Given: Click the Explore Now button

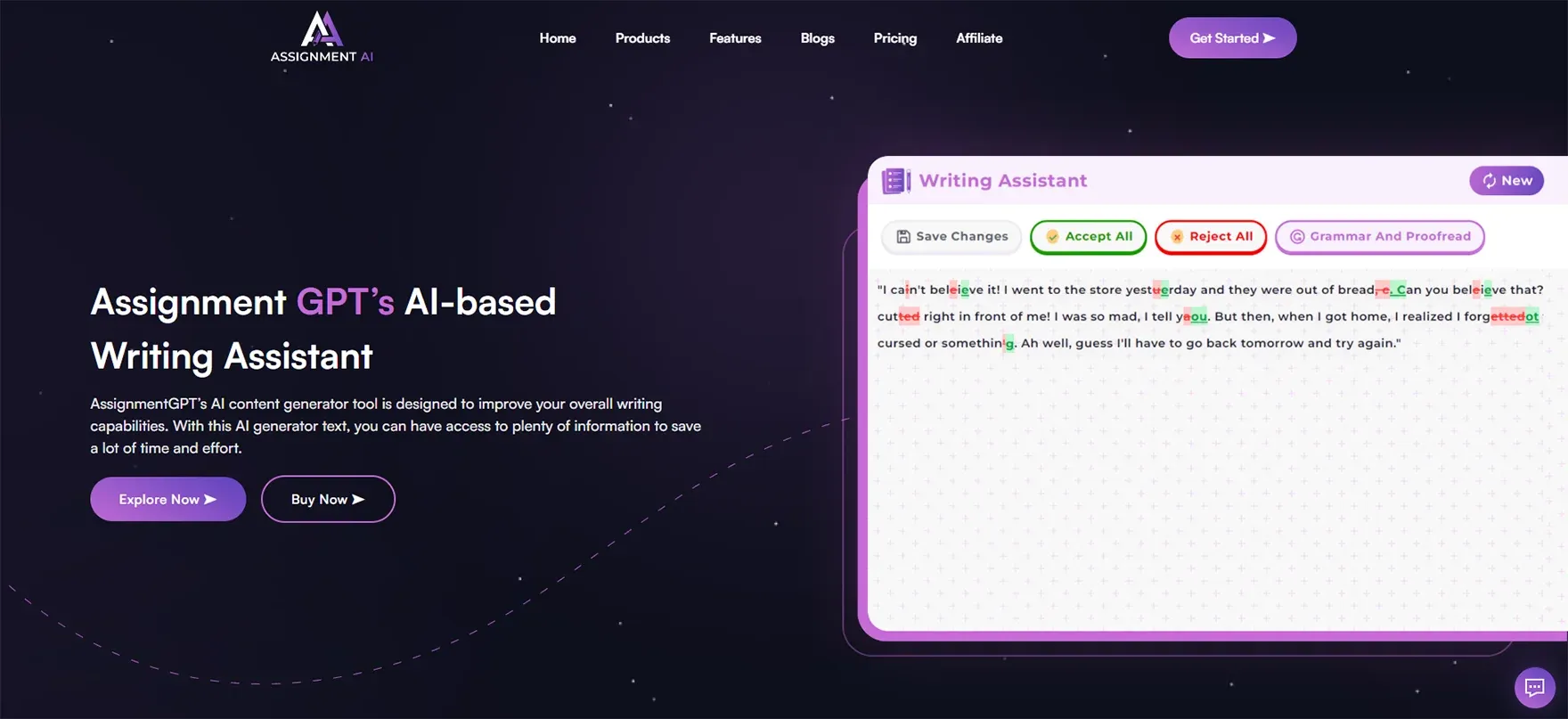Looking at the screenshot, I should [x=167, y=499].
